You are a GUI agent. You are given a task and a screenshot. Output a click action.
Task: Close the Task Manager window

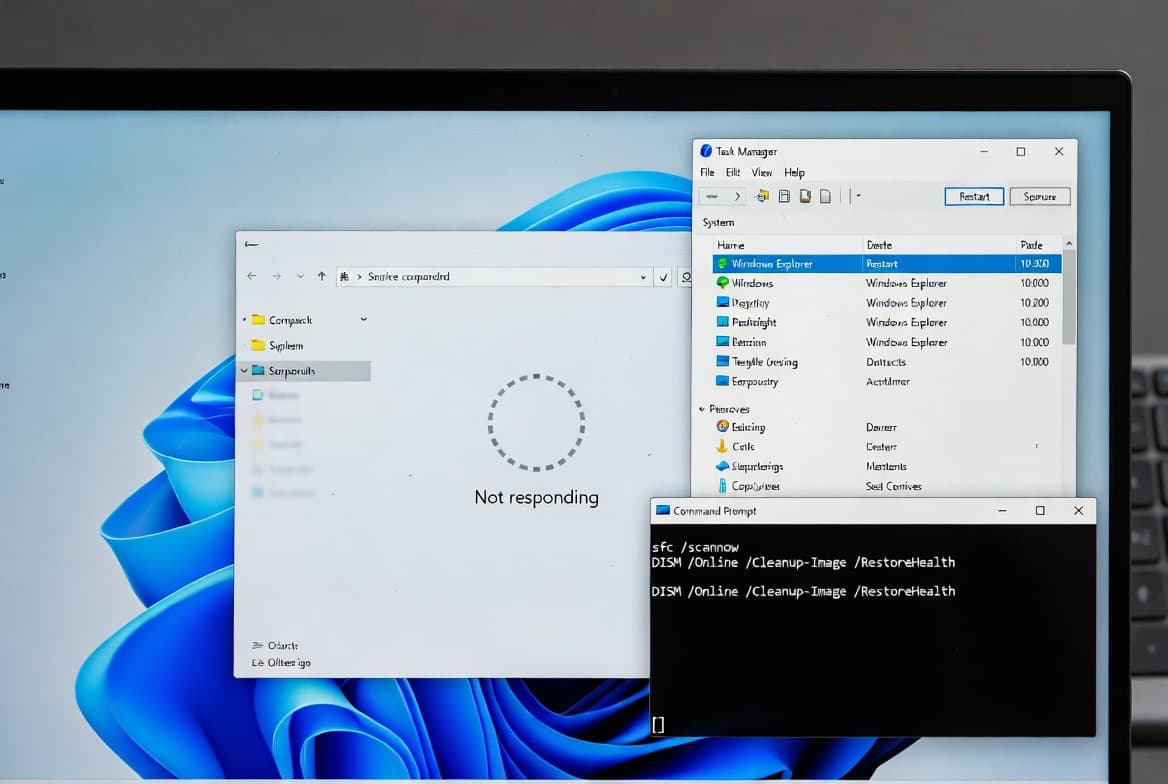[x=1058, y=151]
